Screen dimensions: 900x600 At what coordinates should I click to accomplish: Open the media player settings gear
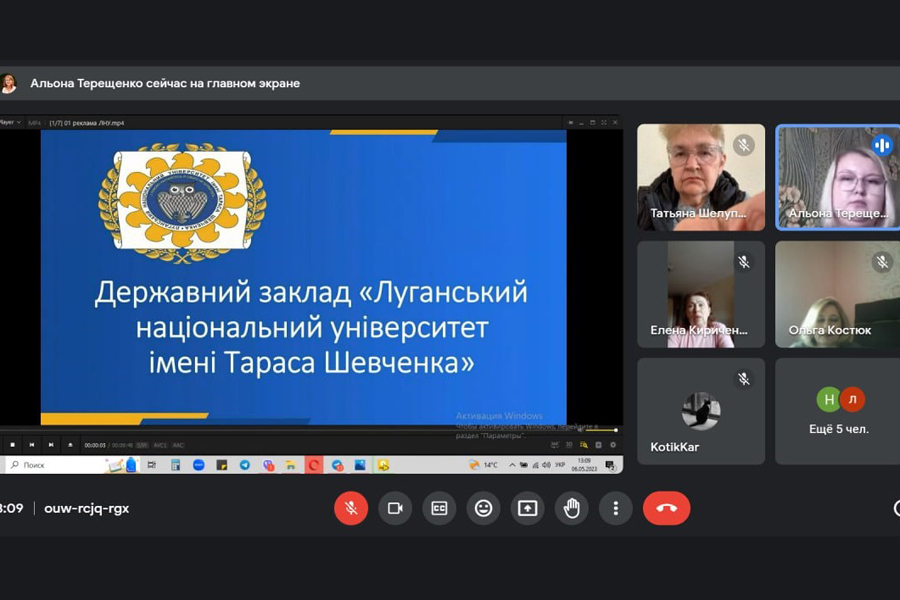(613, 445)
